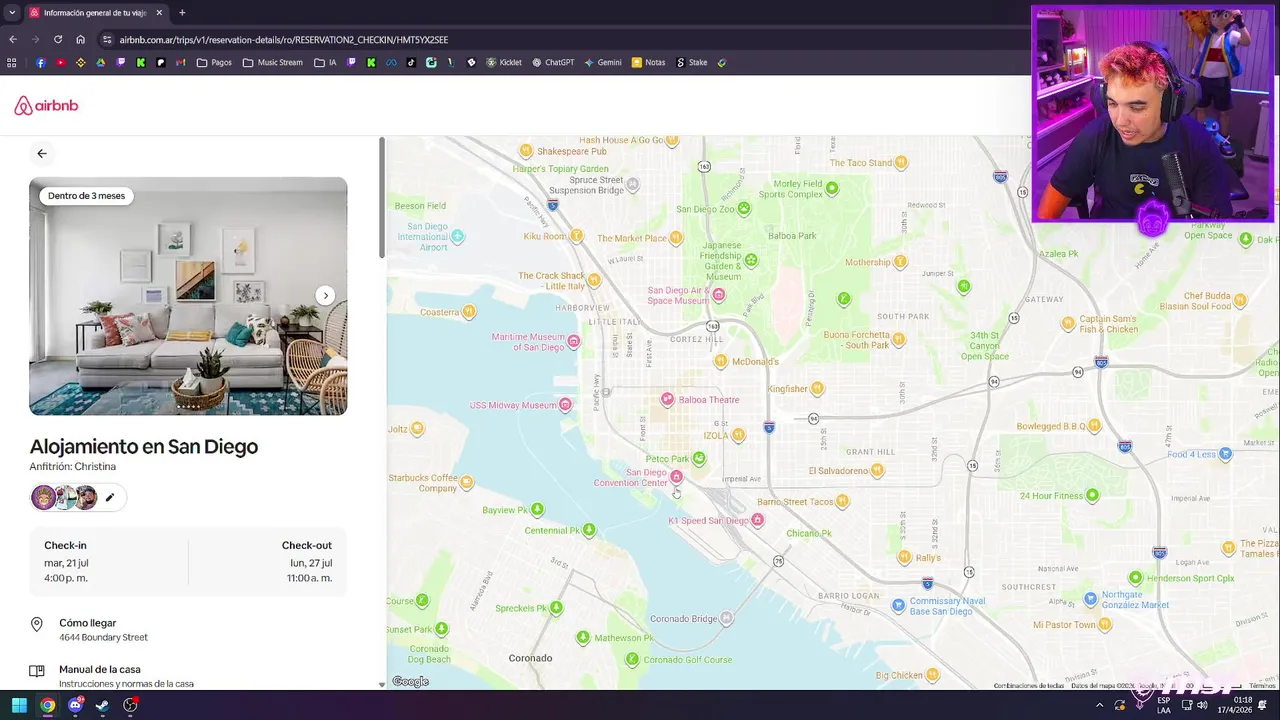The width and height of the screenshot is (1280, 720).
Task: Show hidden system tray icons
Action: click(1099, 705)
